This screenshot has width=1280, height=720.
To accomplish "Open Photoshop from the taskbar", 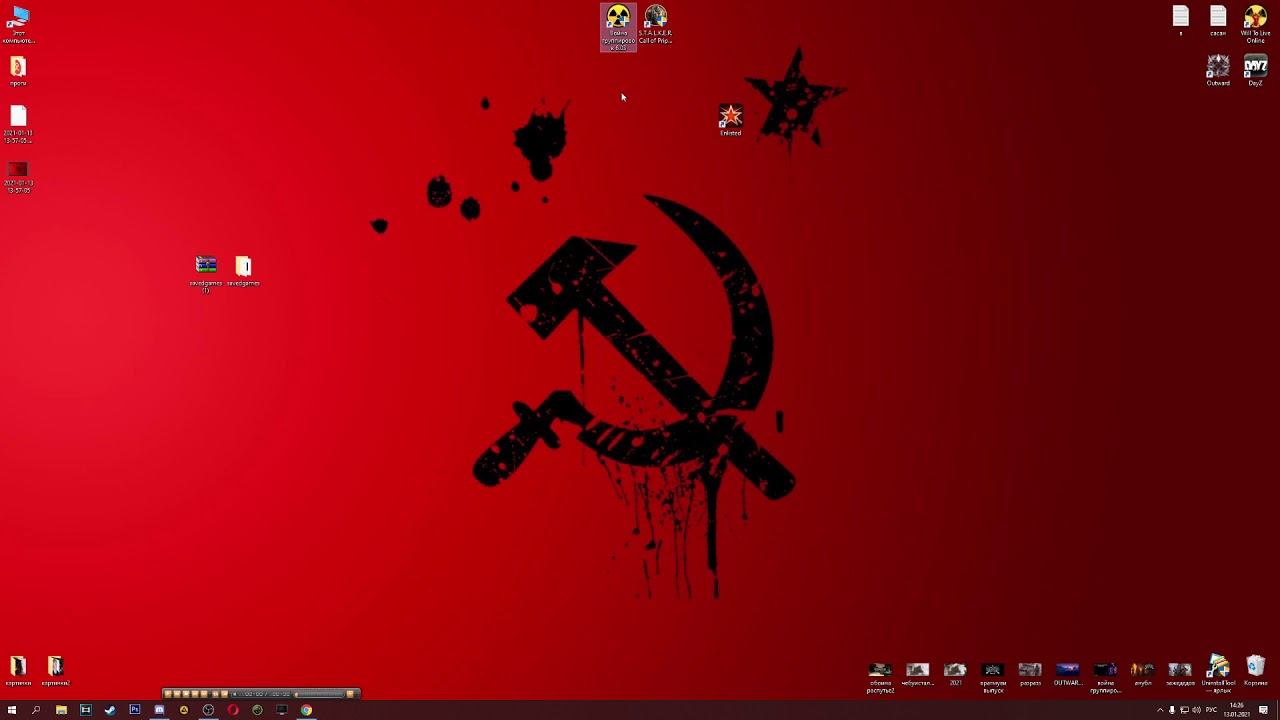I will (135, 710).
